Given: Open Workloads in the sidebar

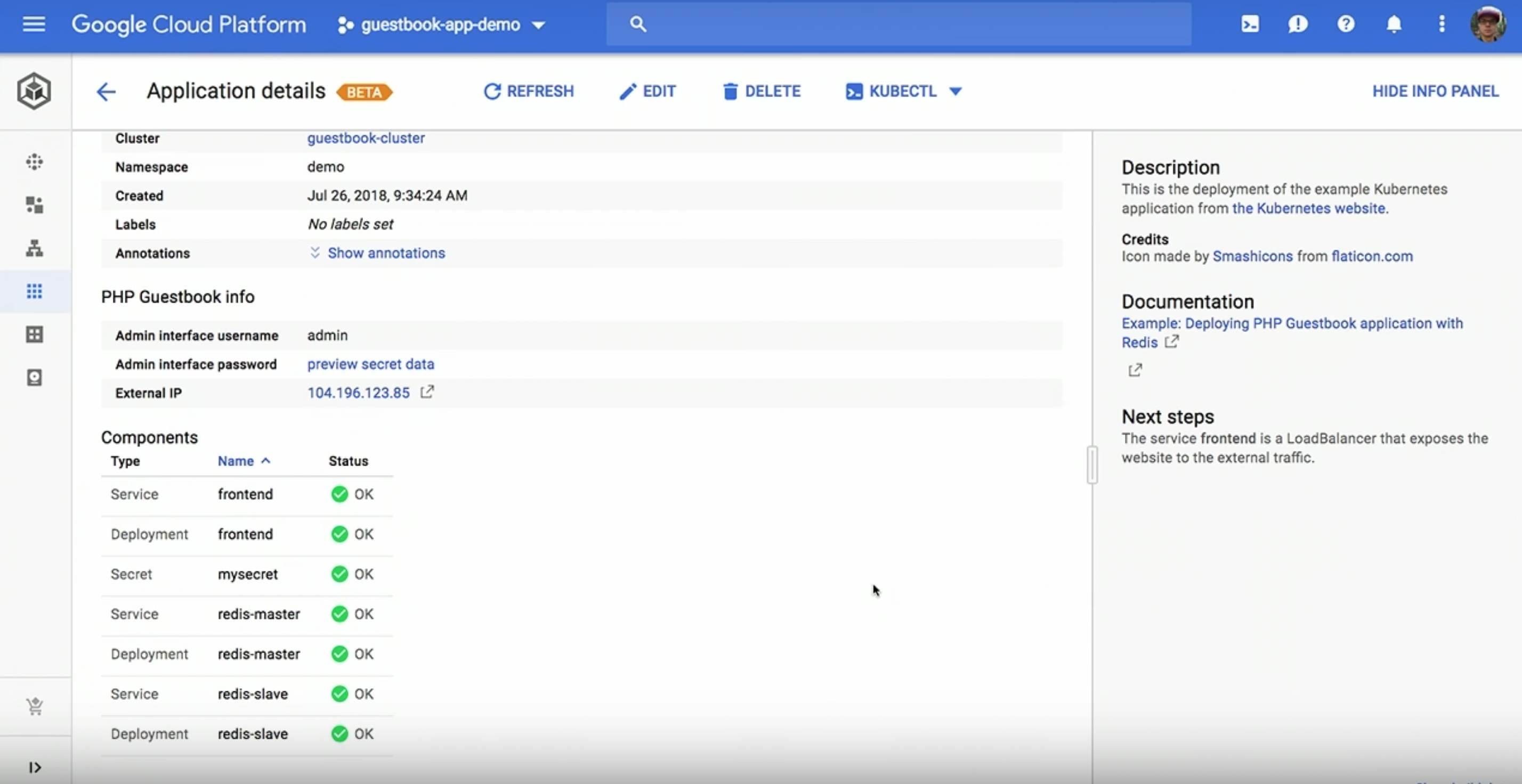Looking at the screenshot, I should (34, 205).
